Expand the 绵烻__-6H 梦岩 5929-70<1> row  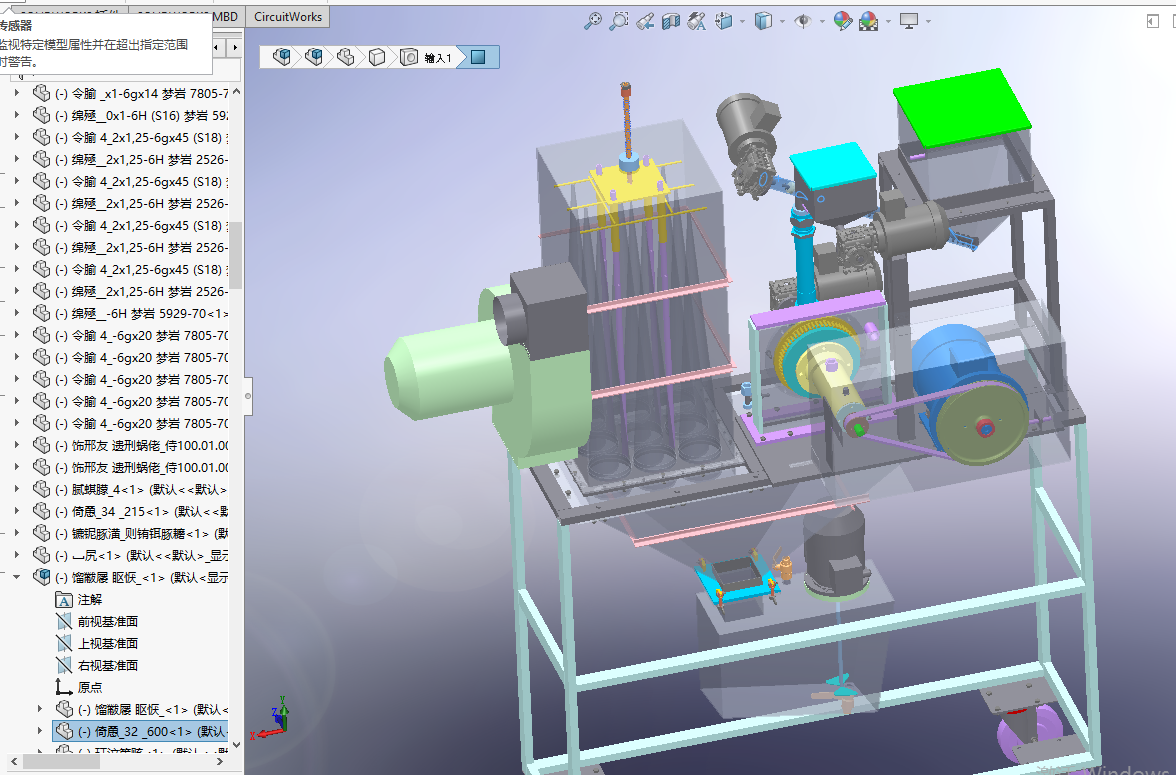click(17, 313)
